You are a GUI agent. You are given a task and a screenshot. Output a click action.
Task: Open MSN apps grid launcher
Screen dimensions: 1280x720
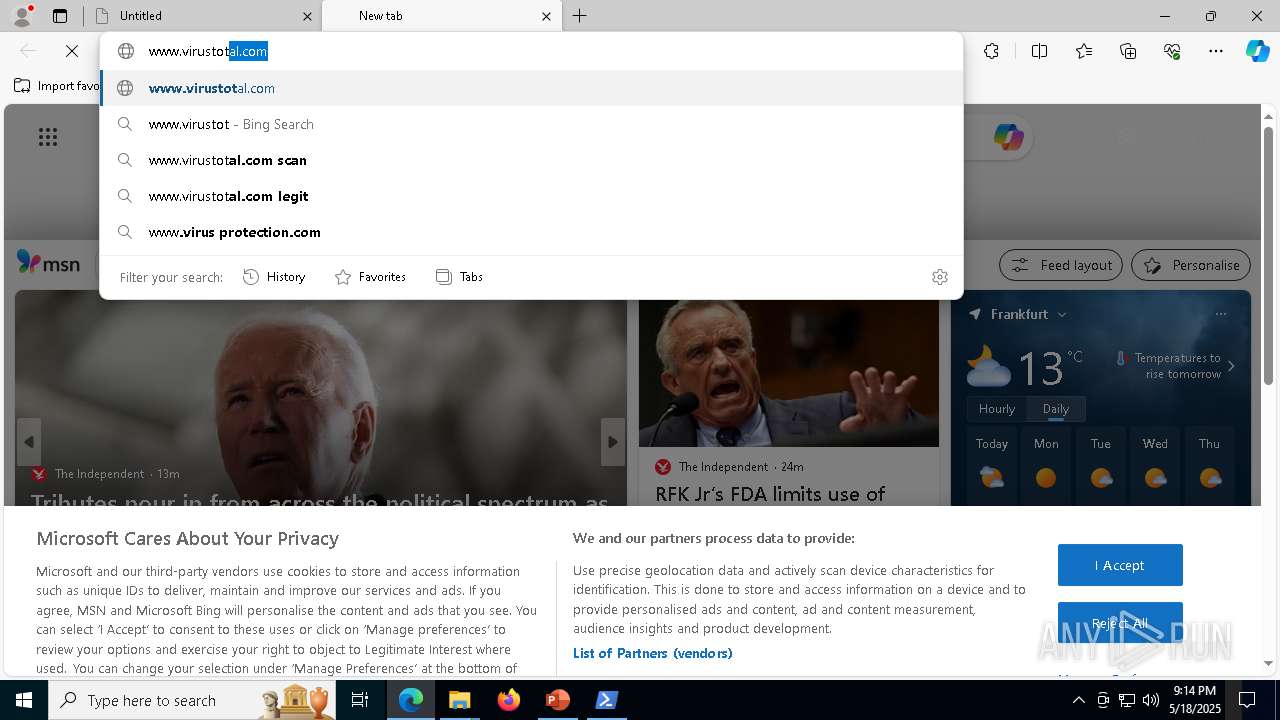click(48, 137)
